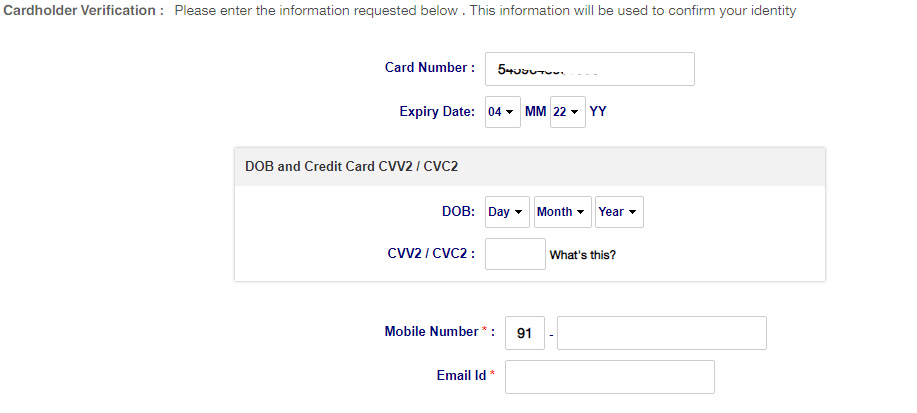Open the expiry month dropdown showing 04
Screen dimensions: 917x413
(501, 112)
